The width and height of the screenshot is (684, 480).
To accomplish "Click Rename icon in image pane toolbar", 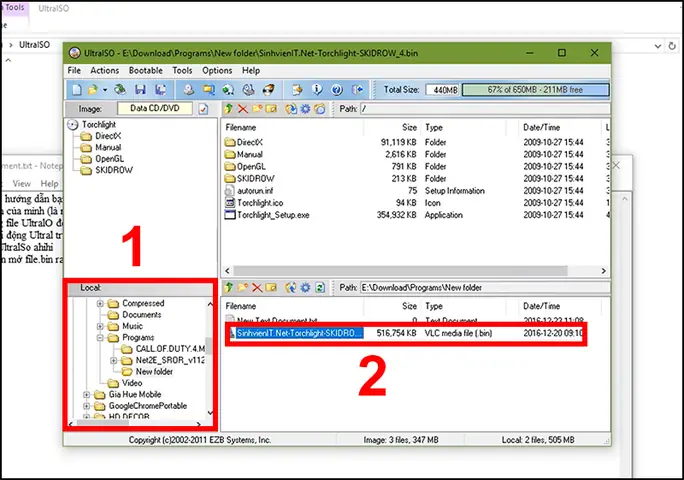I will [x=271, y=109].
